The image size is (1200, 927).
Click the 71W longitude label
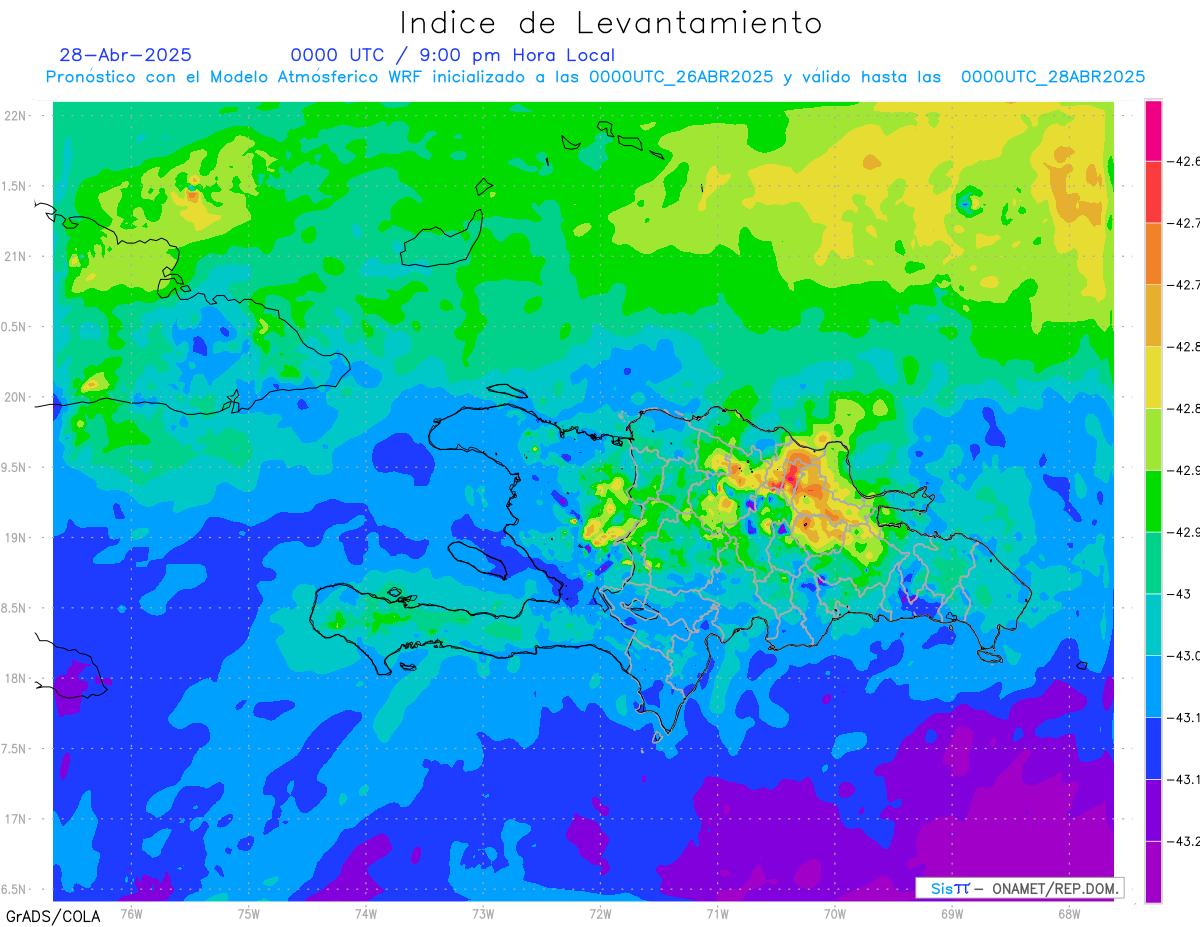tap(717, 913)
